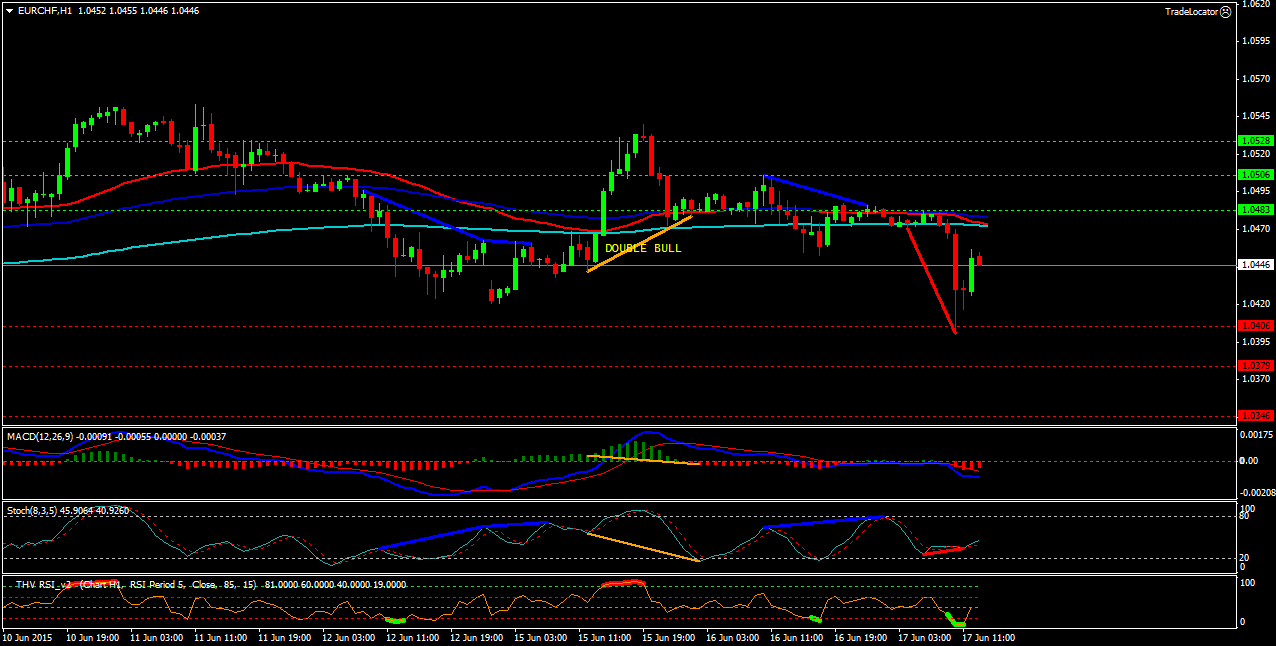Screen dimensions: 1276x646
Task: Click the 16 Jun 11:00 time label
Action: coord(795,637)
